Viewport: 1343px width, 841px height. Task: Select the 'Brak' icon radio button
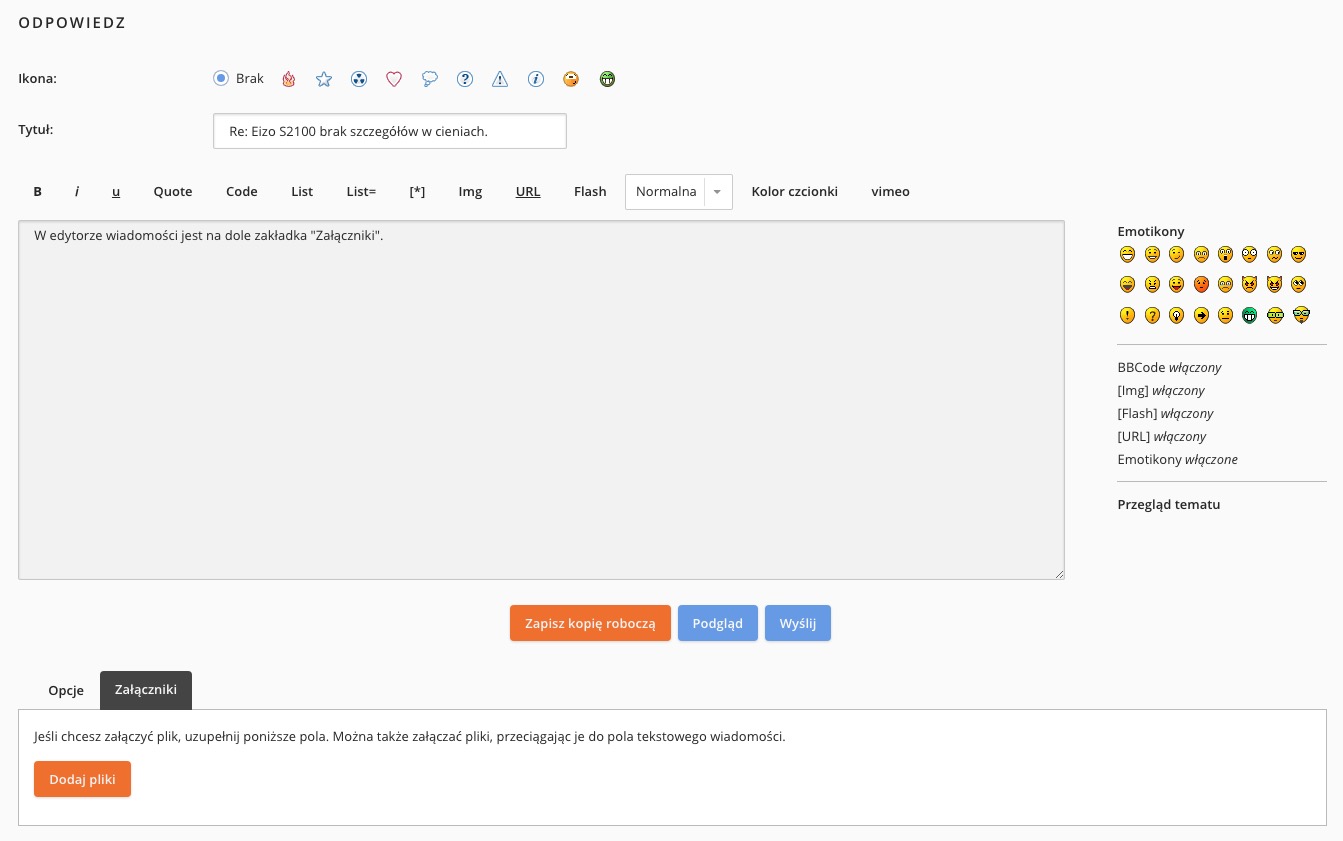click(x=221, y=78)
